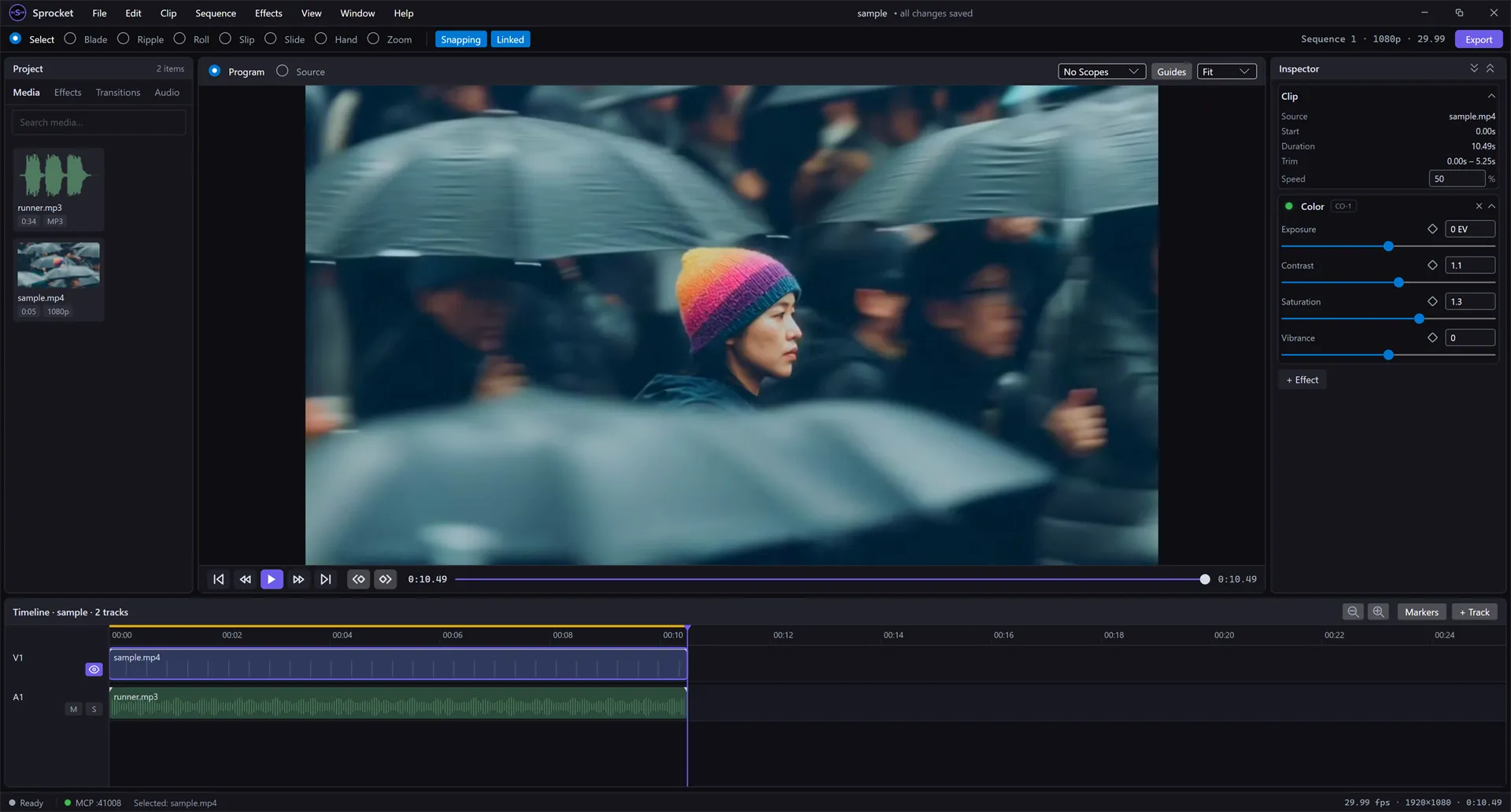This screenshot has height=812, width=1511.
Task: Zoom out the timeline with the magnifier icon
Action: 1353,611
